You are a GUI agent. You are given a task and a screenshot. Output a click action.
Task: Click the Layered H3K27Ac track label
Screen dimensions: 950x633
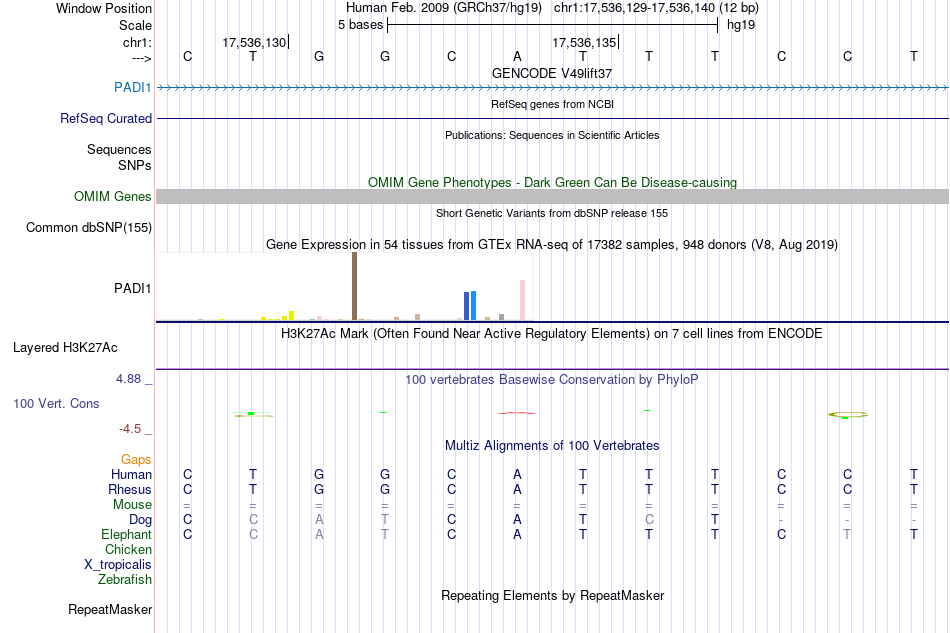coord(65,348)
